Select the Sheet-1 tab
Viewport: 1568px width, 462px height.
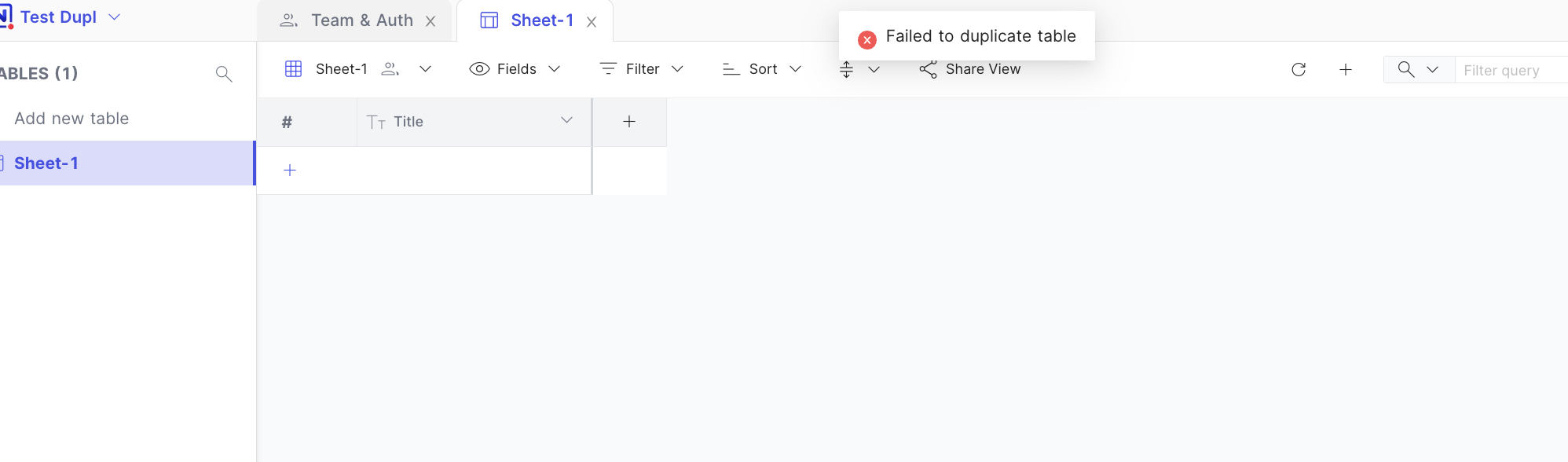click(542, 20)
